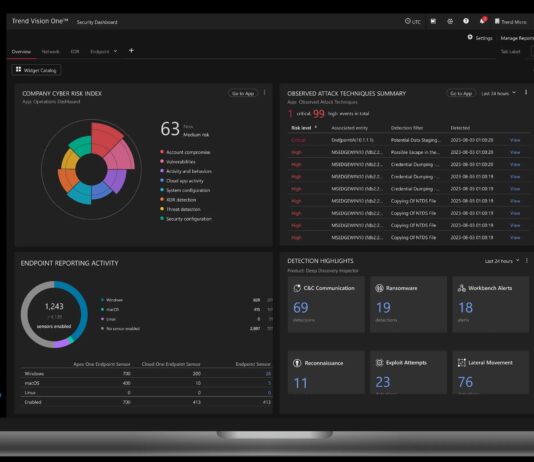Image resolution: width=534 pixels, height=462 pixels.
Task: Click the Trend Vision One logo
Action: (40, 21)
